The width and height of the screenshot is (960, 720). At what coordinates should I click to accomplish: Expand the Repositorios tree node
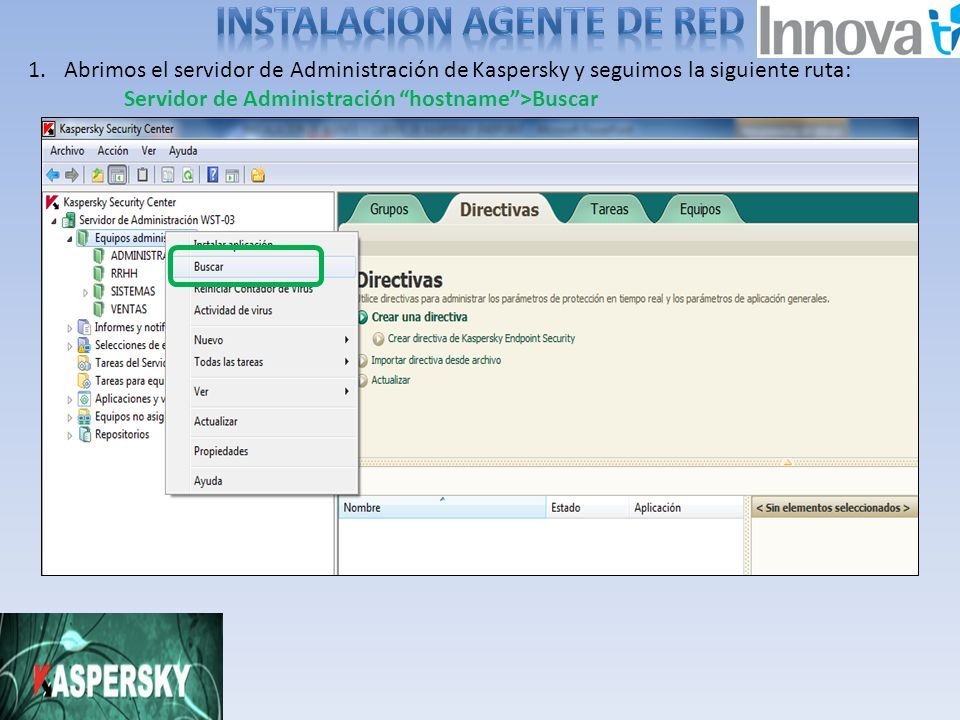pos(69,436)
